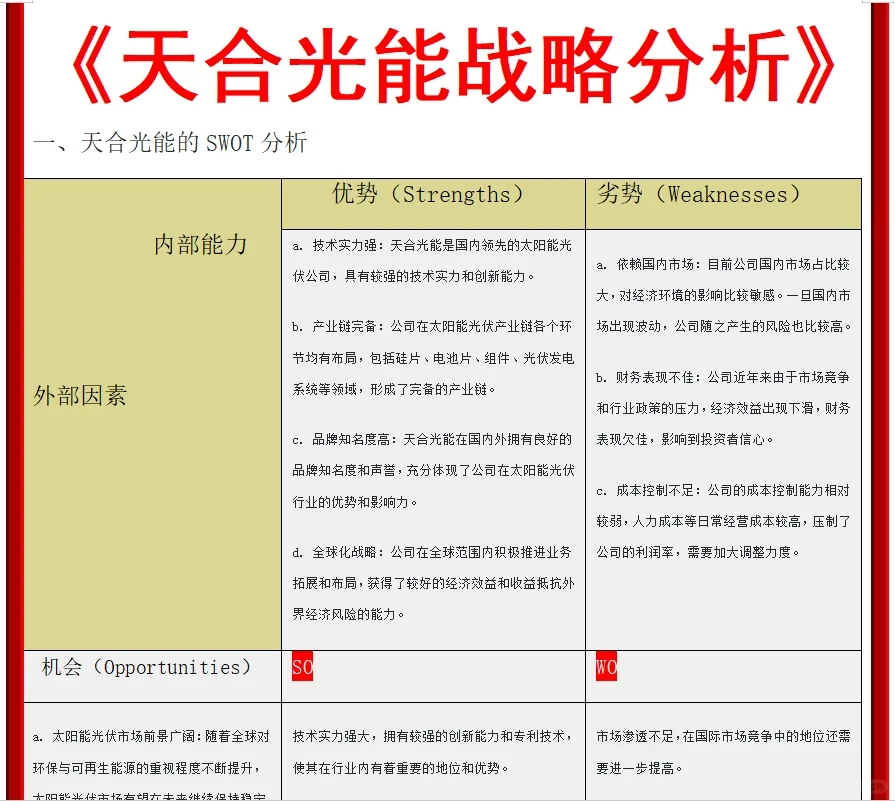Click the SO text 技术实力强大，拥有较强的创新能力

click(x=432, y=736)
